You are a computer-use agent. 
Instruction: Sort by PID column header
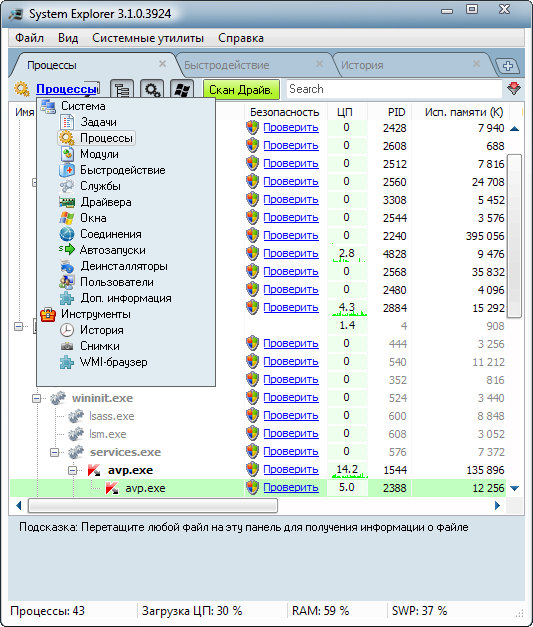click(x=396, y=112)
